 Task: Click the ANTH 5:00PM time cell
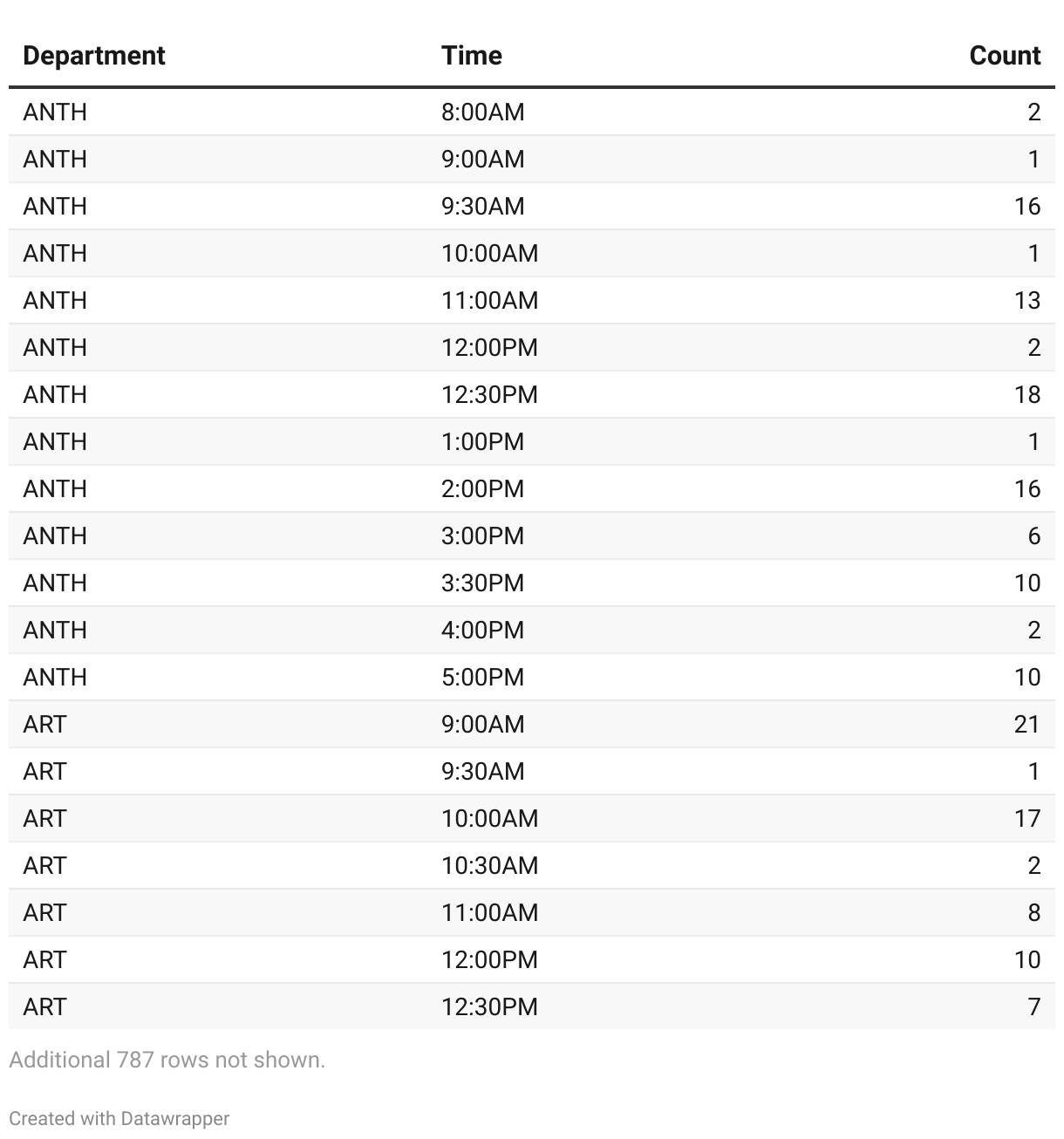482,678
